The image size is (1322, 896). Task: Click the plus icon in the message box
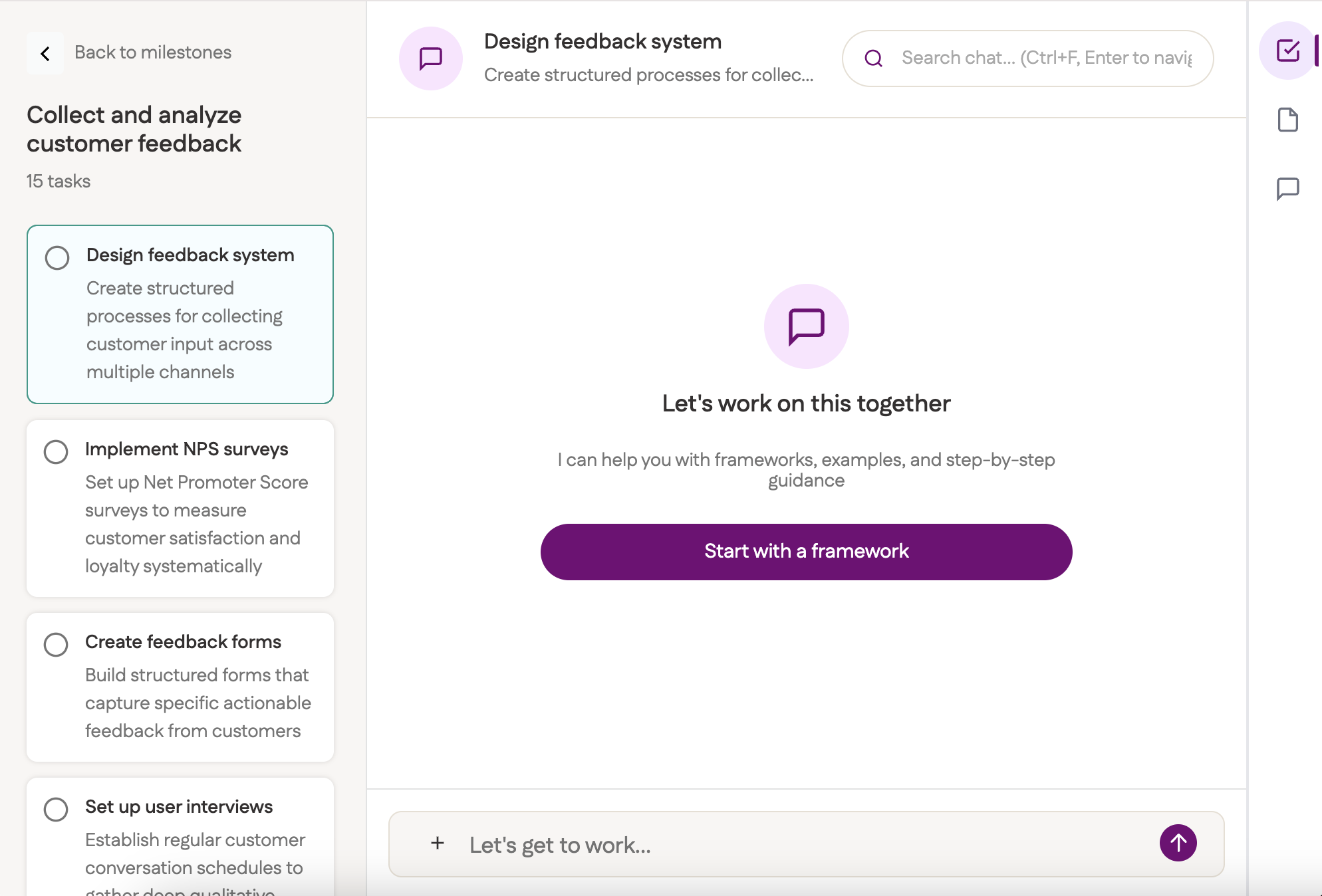(x=437, y=843)
